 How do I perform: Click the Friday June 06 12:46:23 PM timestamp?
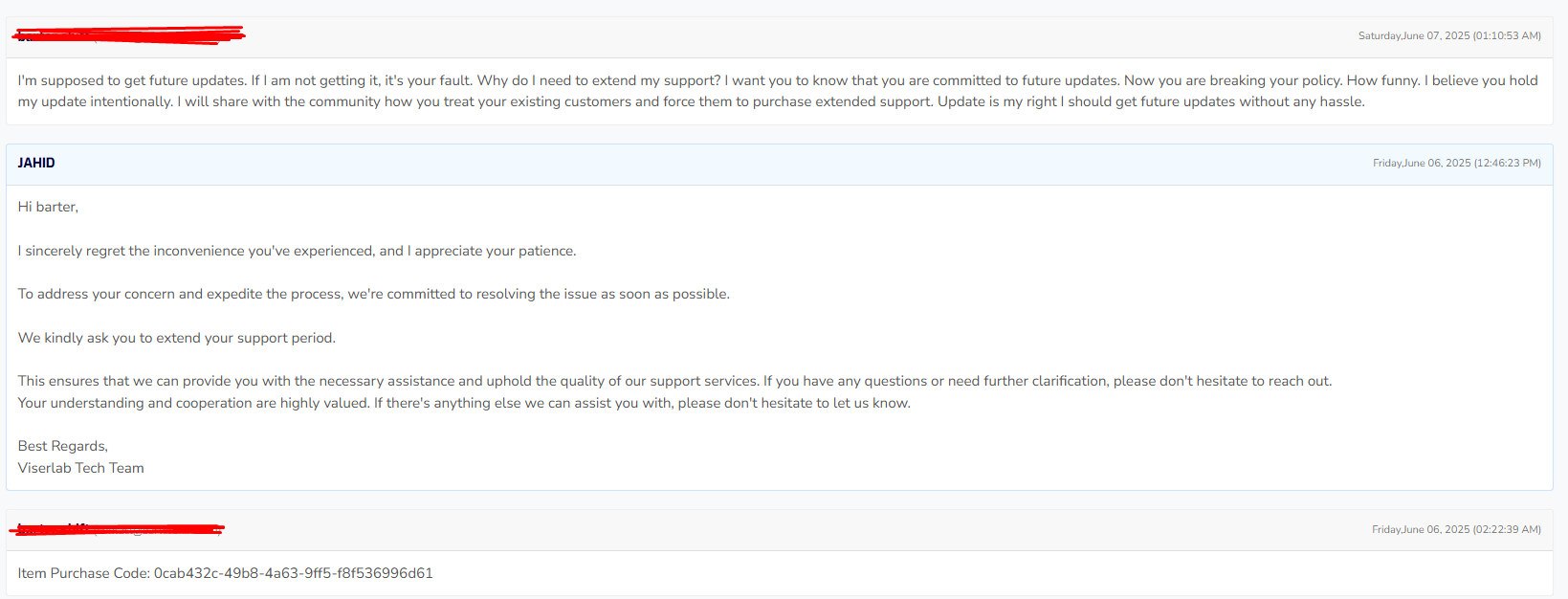[1457, 163]
